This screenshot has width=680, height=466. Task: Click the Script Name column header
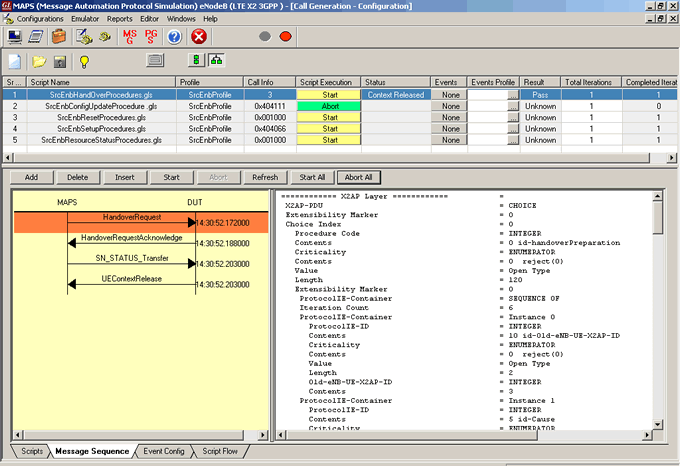[x=101, y=82]
